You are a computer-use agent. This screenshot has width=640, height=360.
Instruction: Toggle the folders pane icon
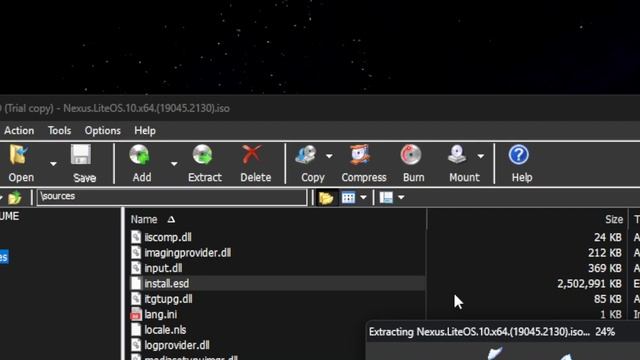tap(326, 198)
